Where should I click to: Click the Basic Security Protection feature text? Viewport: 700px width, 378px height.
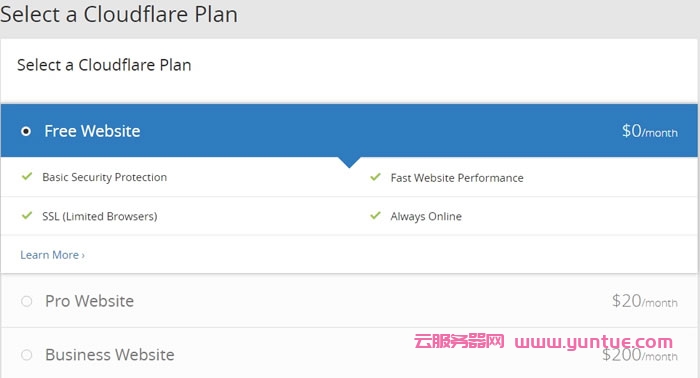tap(104, 177)
